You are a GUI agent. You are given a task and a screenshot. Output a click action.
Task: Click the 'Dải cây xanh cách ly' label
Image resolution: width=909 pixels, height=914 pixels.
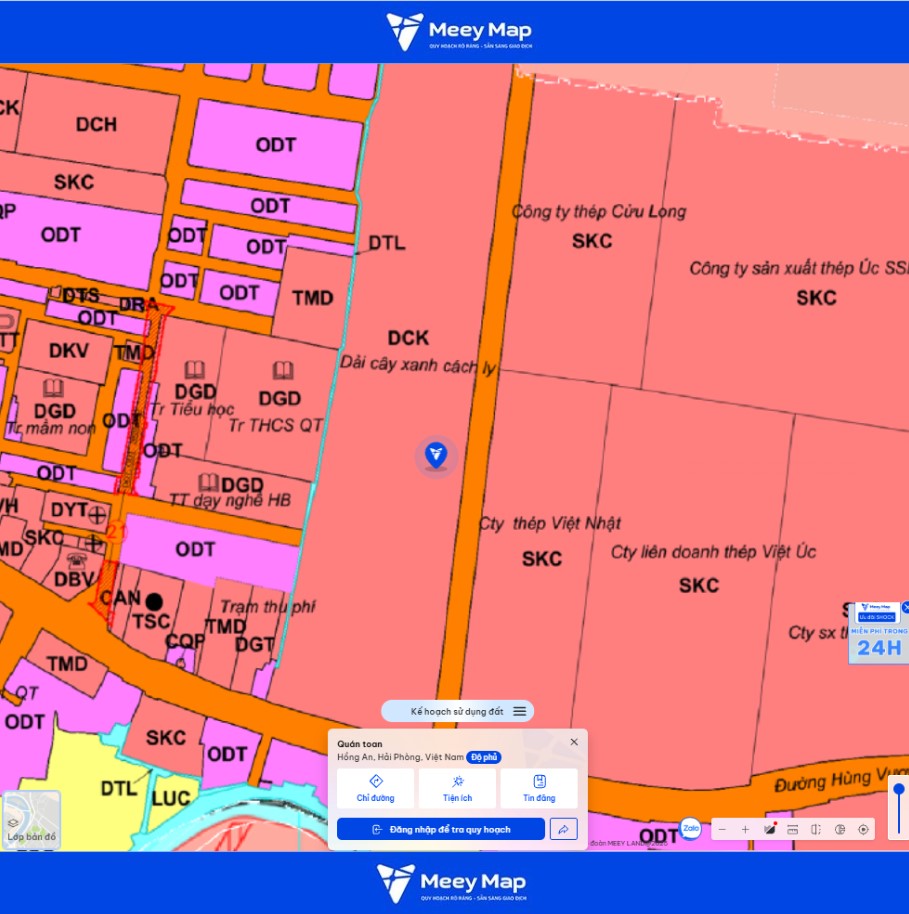click(x=418, y=364)
